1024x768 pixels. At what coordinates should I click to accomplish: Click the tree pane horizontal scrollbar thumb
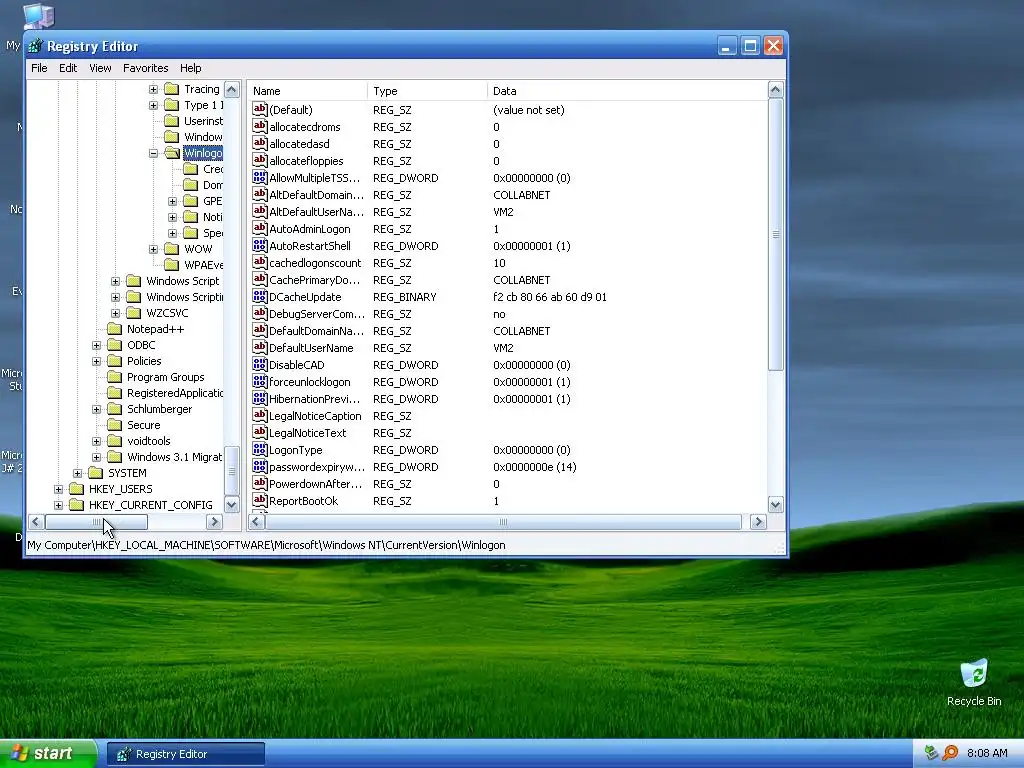(x=96, y=522)
